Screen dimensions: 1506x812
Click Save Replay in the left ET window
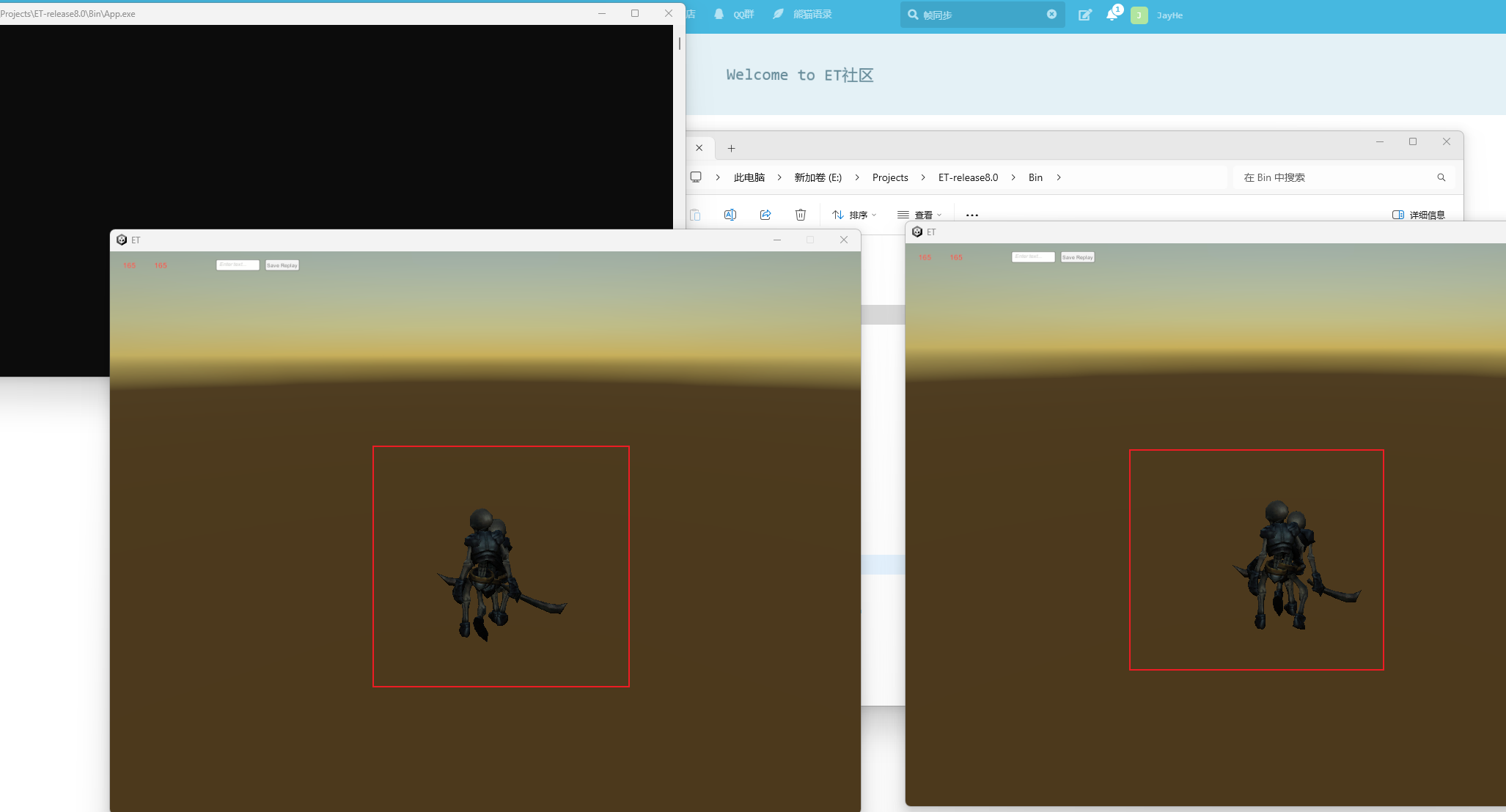coord(282,265)
